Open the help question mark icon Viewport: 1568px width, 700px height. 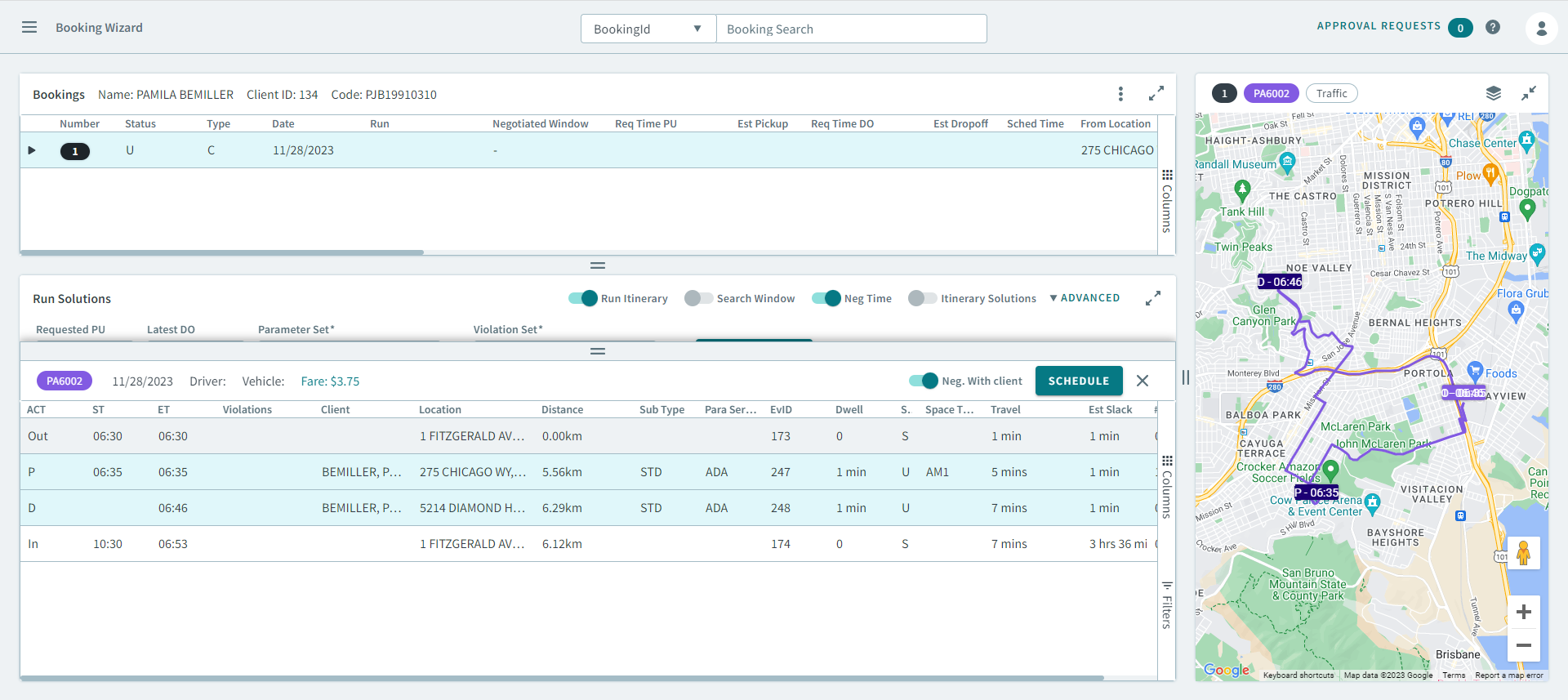coord(1493,27)
